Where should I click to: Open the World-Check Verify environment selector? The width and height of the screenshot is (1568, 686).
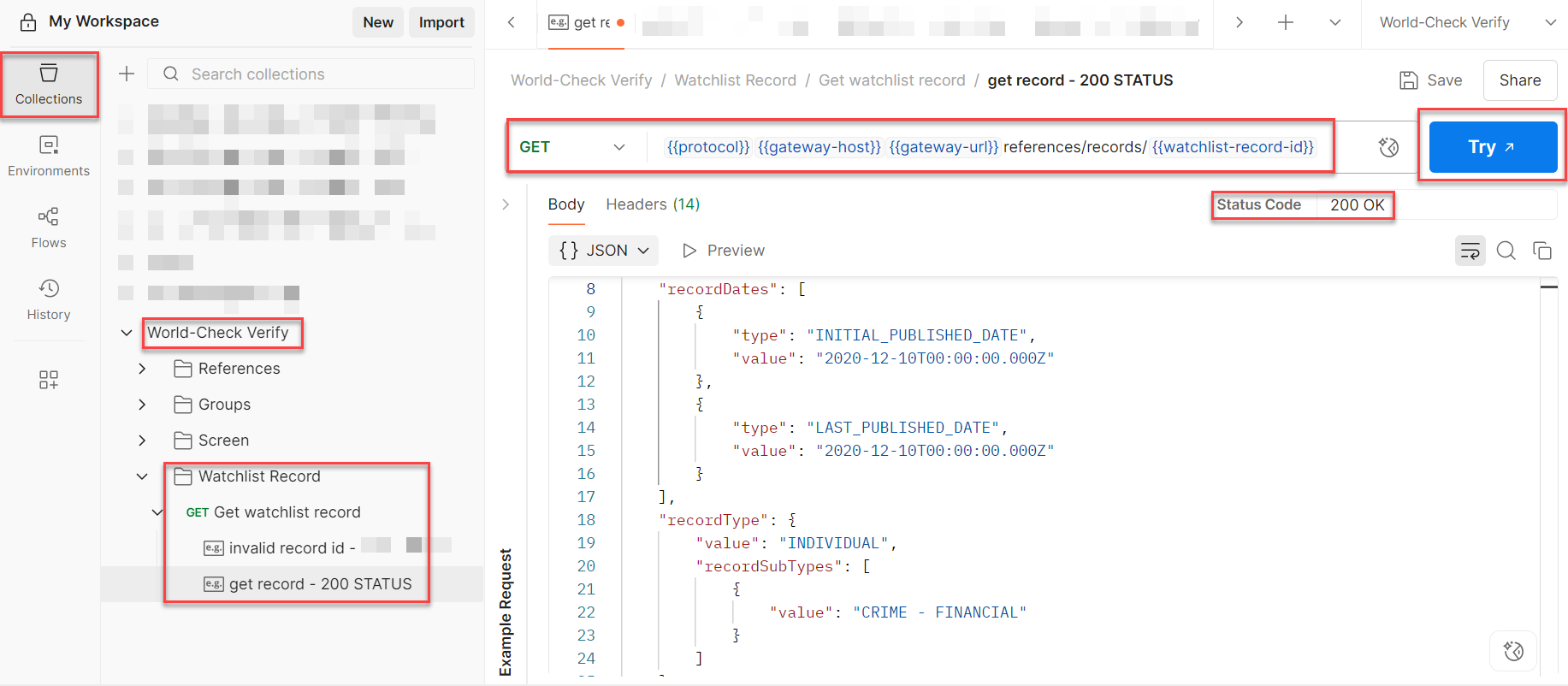tap(1466, 22)
